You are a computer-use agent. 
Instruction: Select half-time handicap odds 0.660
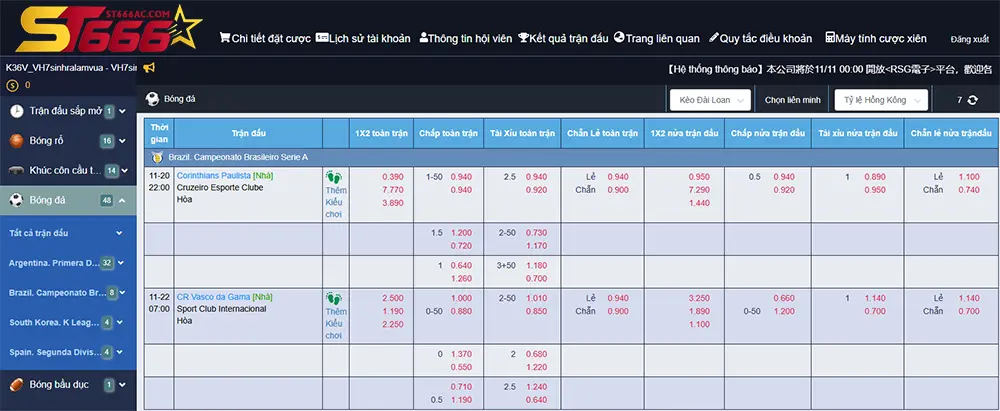[x=784, y=298]
